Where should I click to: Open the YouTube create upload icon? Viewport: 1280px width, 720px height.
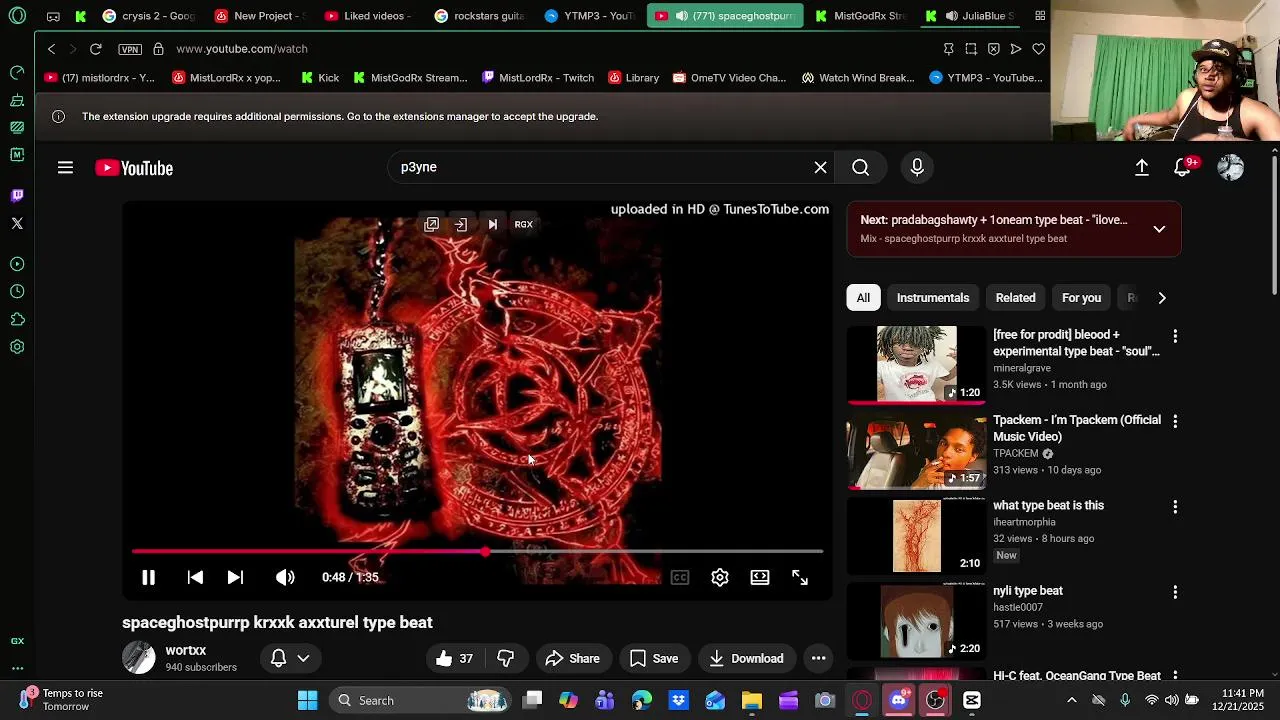pyautogui.click(x=1141, y=168)
